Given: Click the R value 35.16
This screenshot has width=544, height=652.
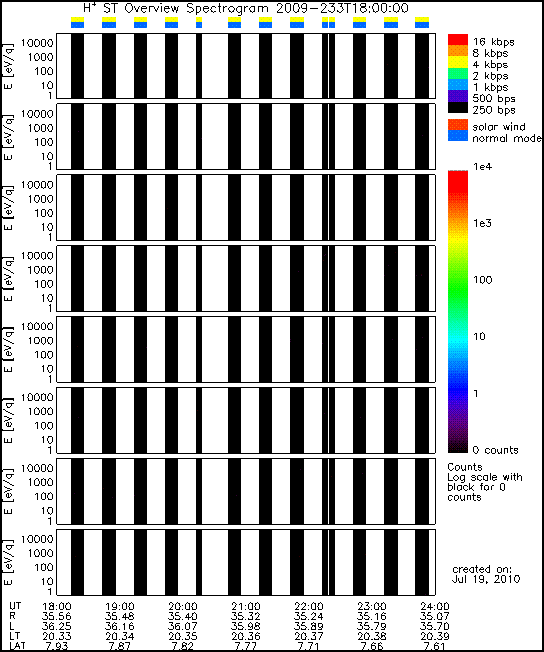Looking at the screenshot, I should coord(372,616).
